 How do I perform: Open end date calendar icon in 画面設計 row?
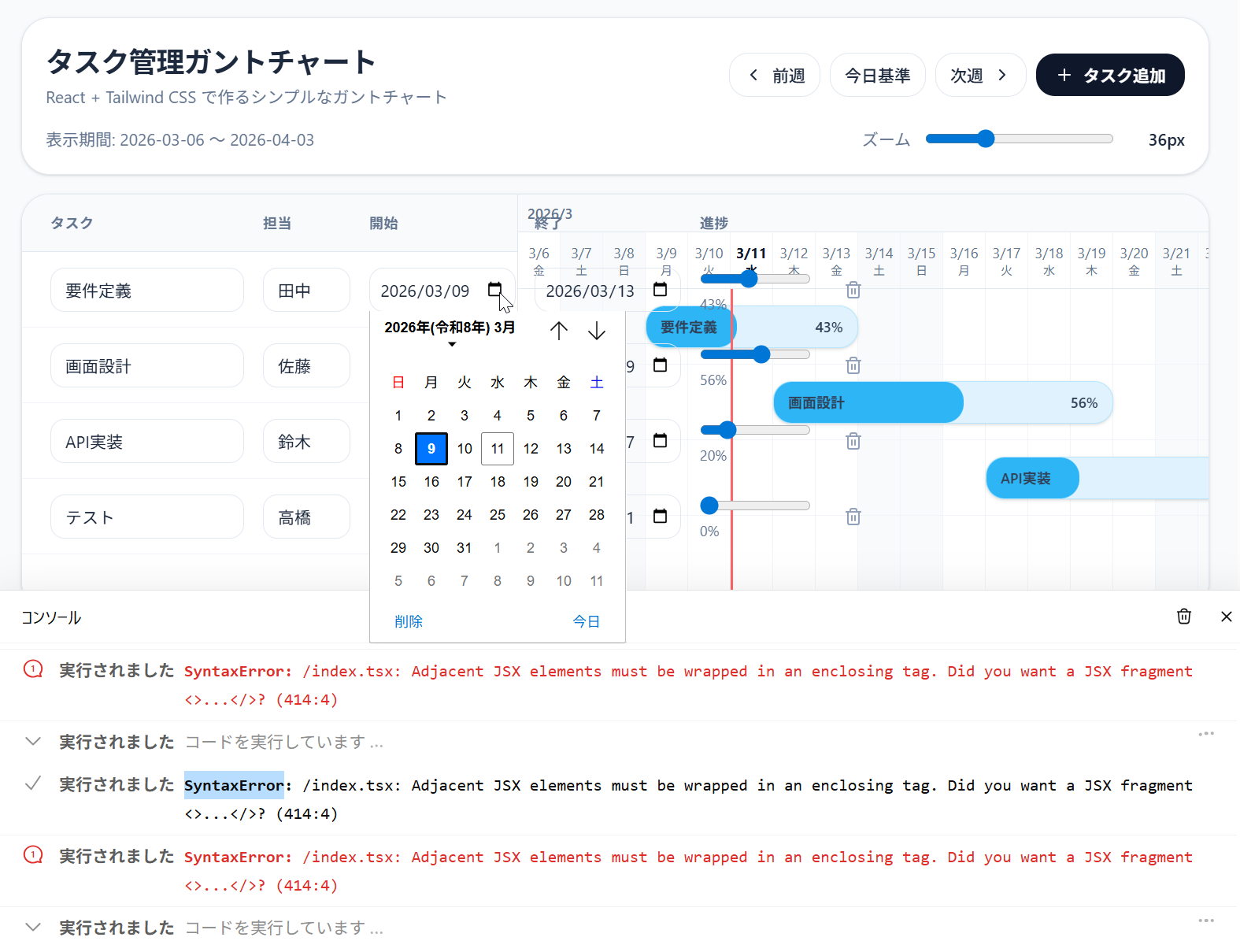coord(661,365)
